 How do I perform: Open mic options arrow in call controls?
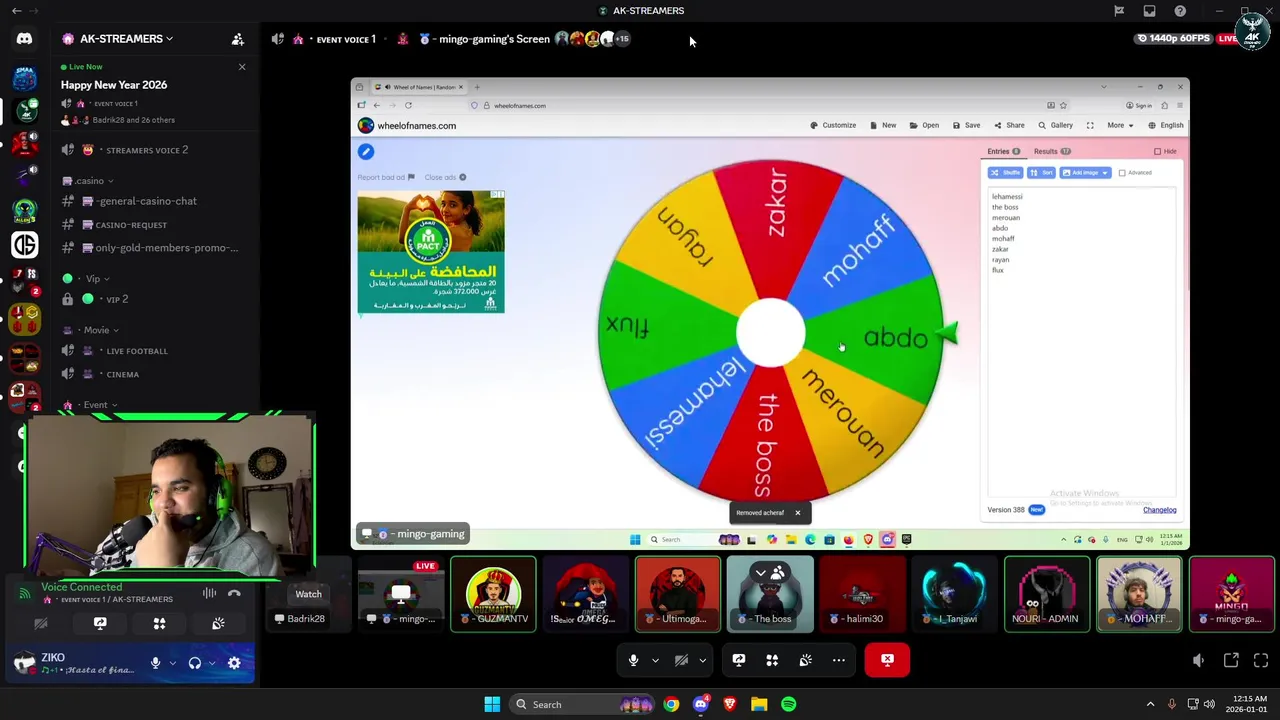pyautogui.click(x=655, y=660)
